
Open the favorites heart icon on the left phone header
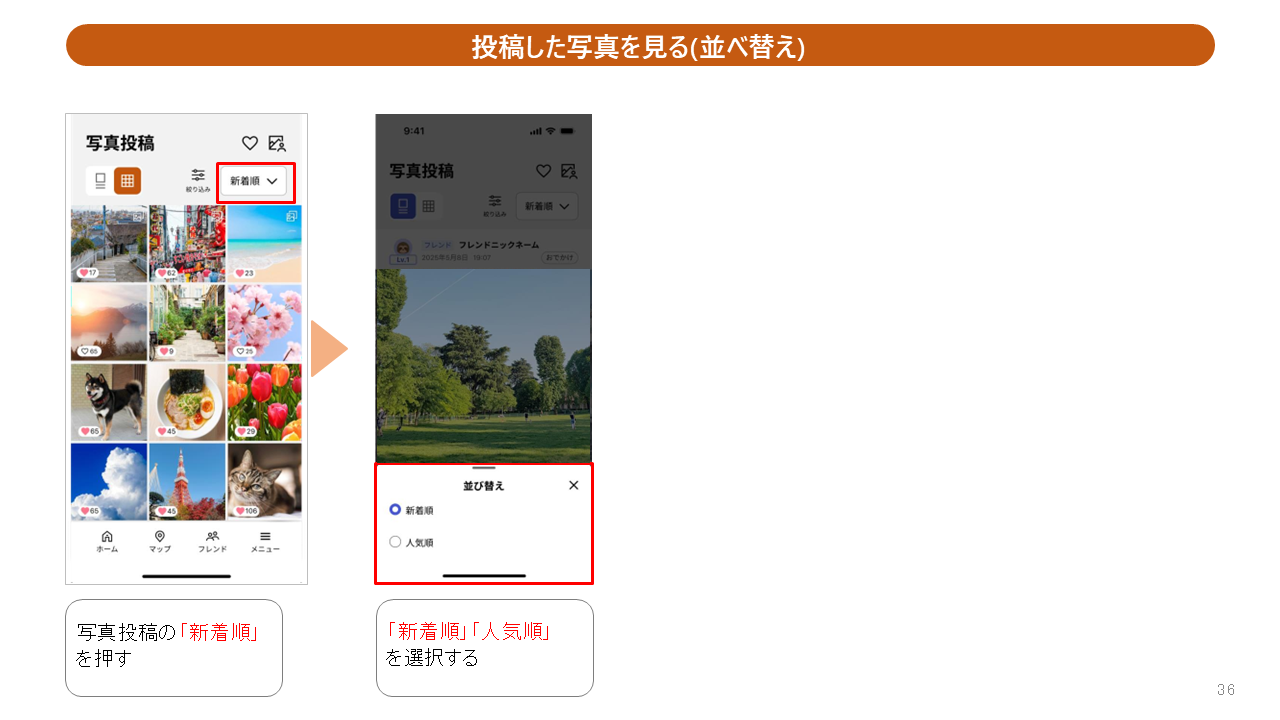[x=250, y=143]
